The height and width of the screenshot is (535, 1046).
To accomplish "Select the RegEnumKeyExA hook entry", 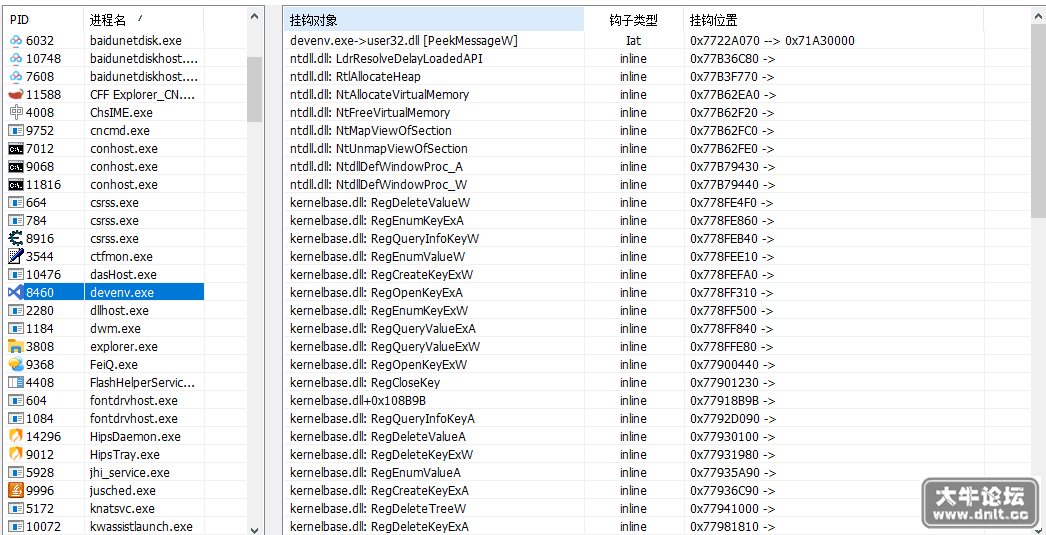I will pyautogui.click(x=657, y=221).
